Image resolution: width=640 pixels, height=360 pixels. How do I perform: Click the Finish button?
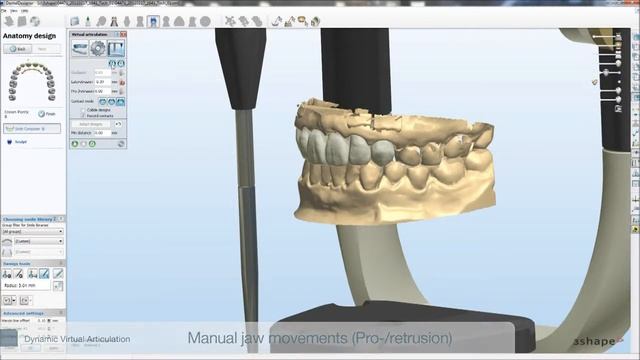click(47, 114)
